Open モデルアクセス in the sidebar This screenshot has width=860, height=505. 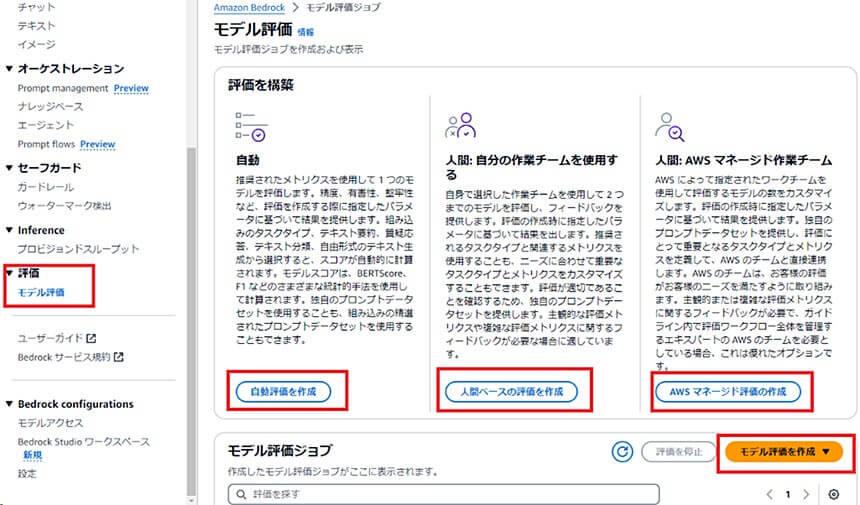[50, 423]
